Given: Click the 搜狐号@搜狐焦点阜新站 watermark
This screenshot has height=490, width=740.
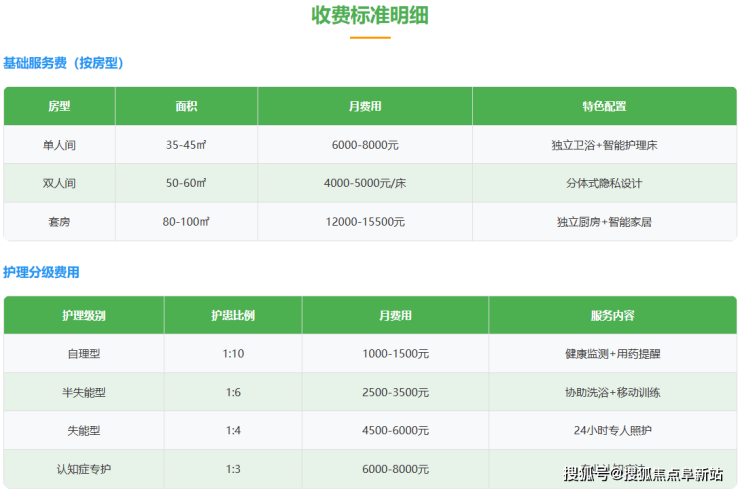Looking at the screenshot, I should click(643, 473).
